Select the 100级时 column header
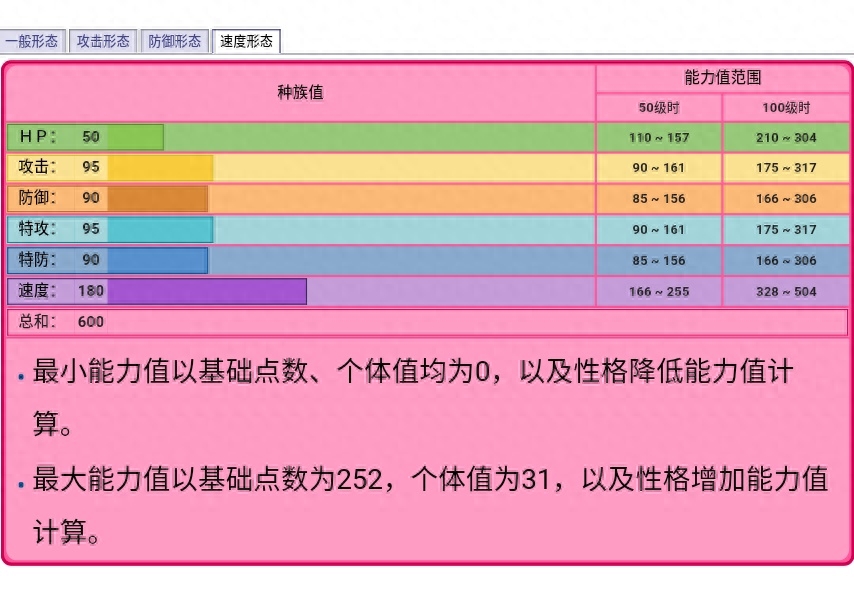Image resolution: width=854 pixels, height=600 pixels. pos(785,108)
